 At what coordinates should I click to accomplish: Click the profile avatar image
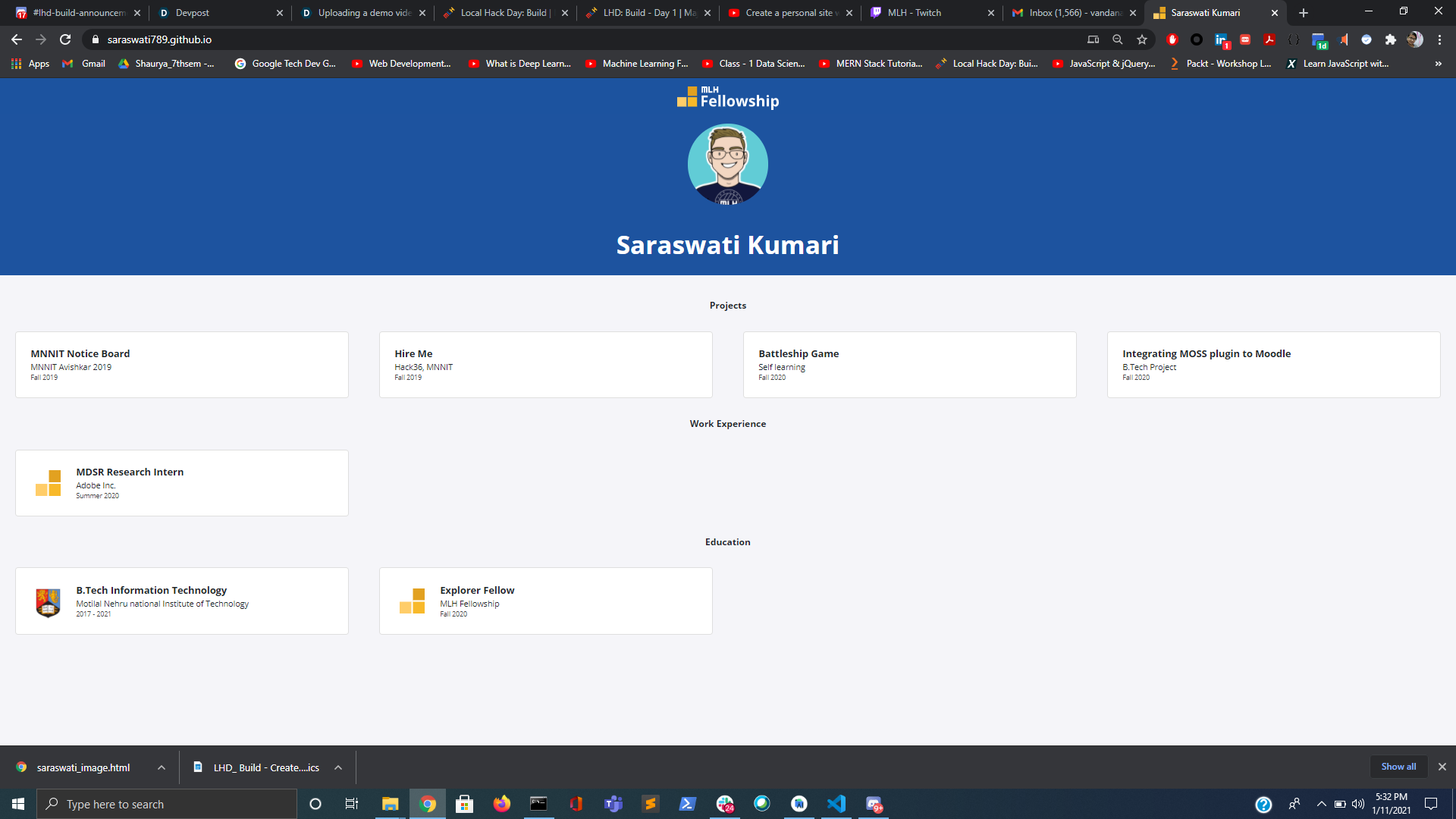(727, 165)
